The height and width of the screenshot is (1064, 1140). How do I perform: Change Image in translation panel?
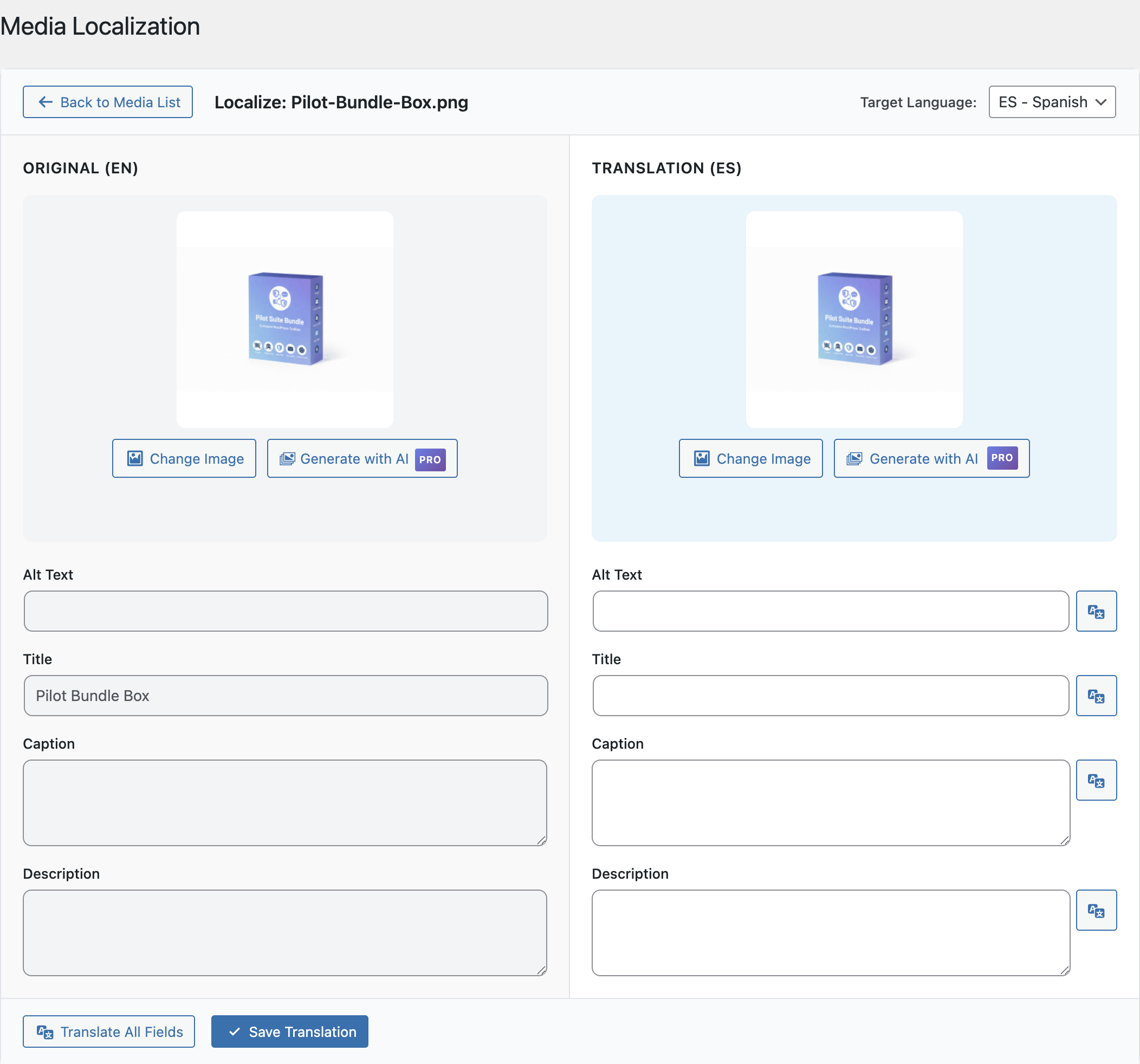point(750,459)
